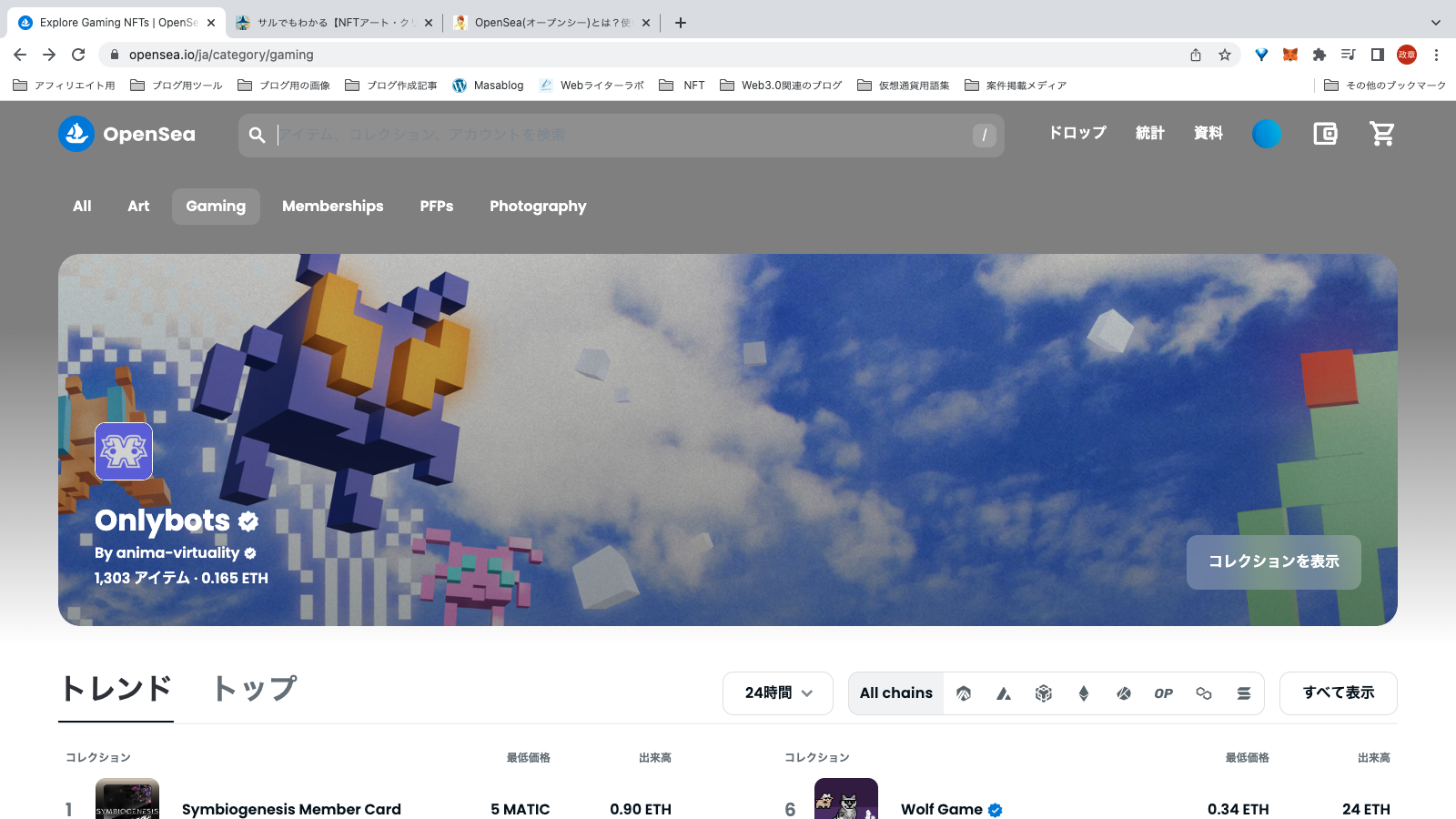Click the blue profile avatar circle
Screen dimensions: 1456x819
[x=1266, y=134]
